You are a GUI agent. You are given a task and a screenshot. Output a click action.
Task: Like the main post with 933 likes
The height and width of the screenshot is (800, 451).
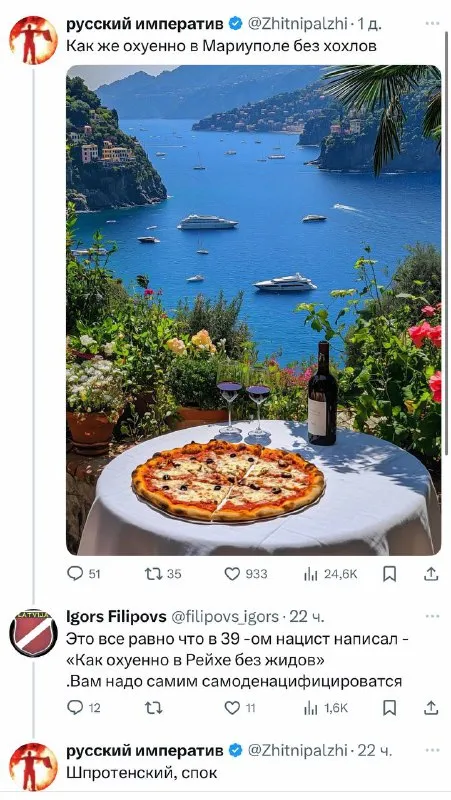(x=245, y=574)
